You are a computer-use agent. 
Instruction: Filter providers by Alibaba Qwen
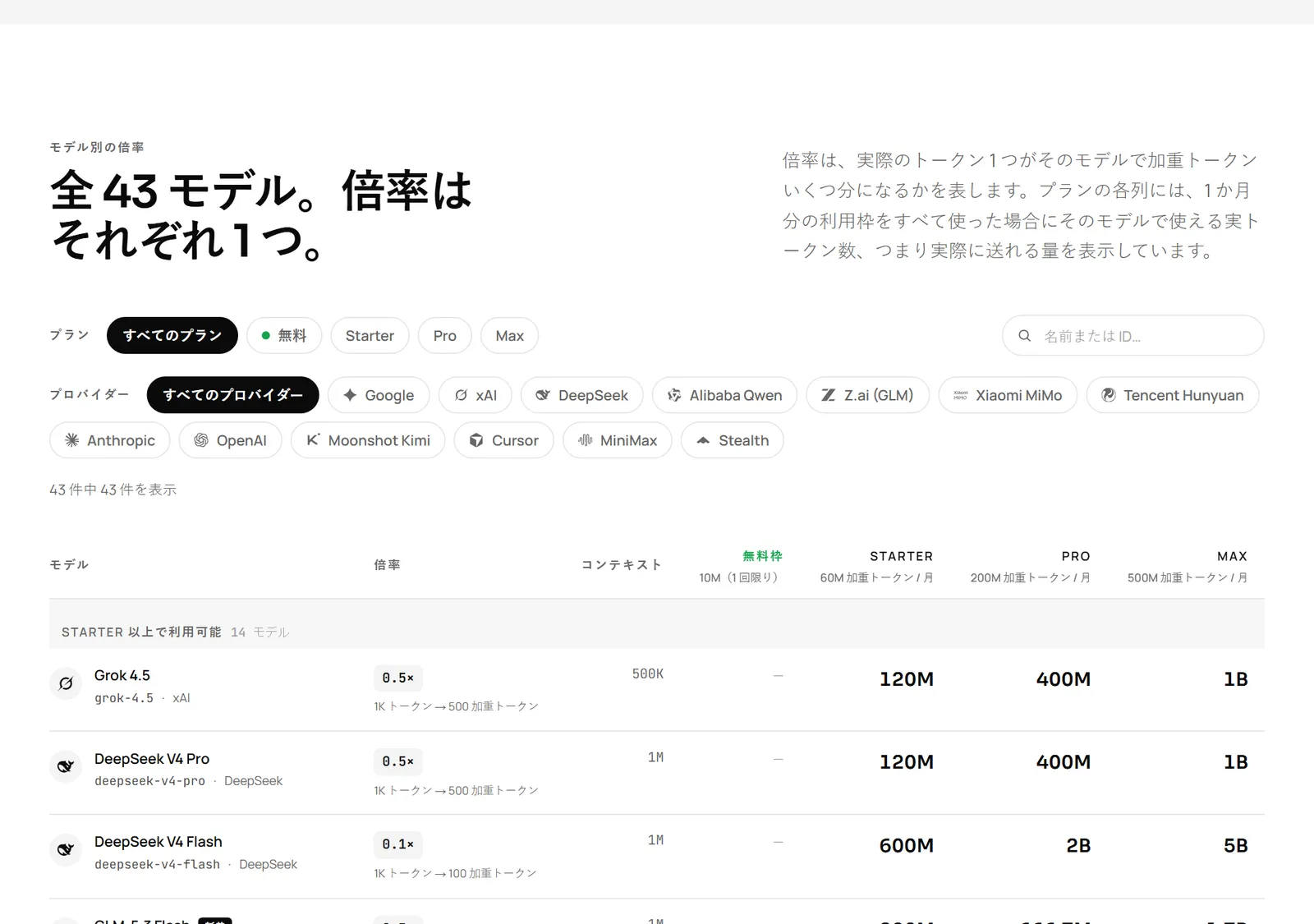(724, 395)
